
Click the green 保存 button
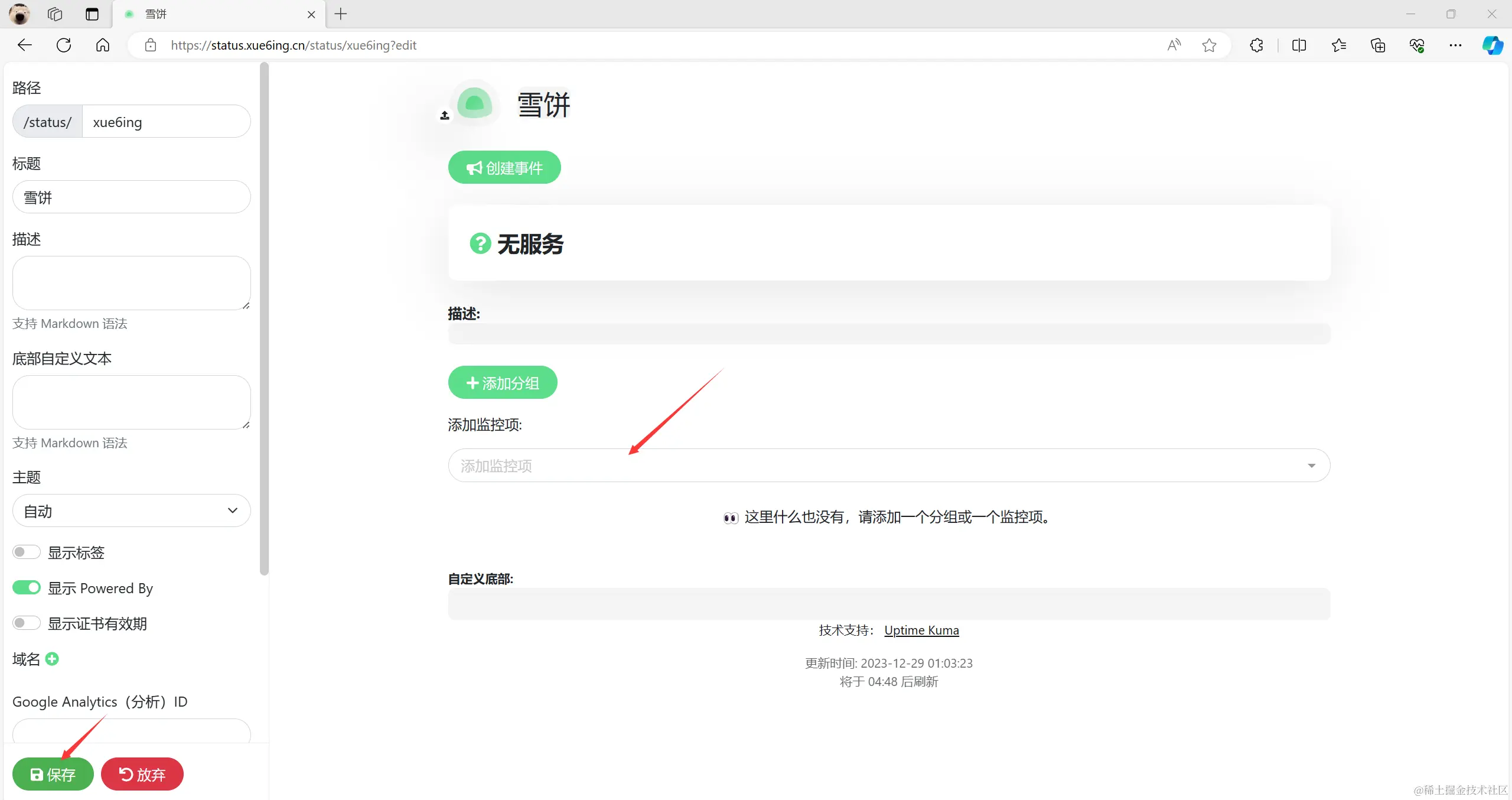pyautogui.click(x=53, y=774)
